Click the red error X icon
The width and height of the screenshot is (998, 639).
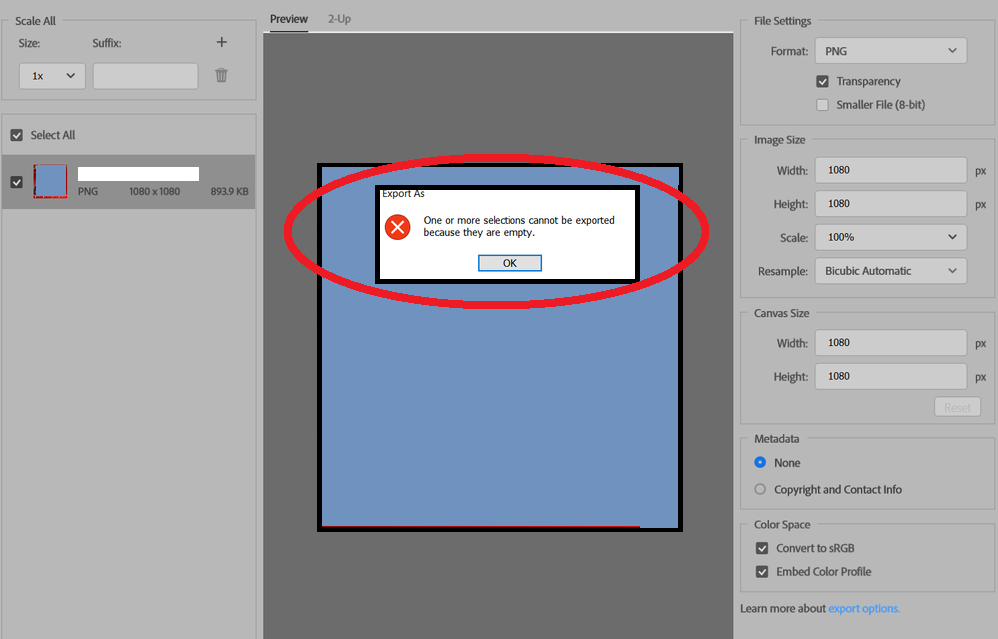397,227
